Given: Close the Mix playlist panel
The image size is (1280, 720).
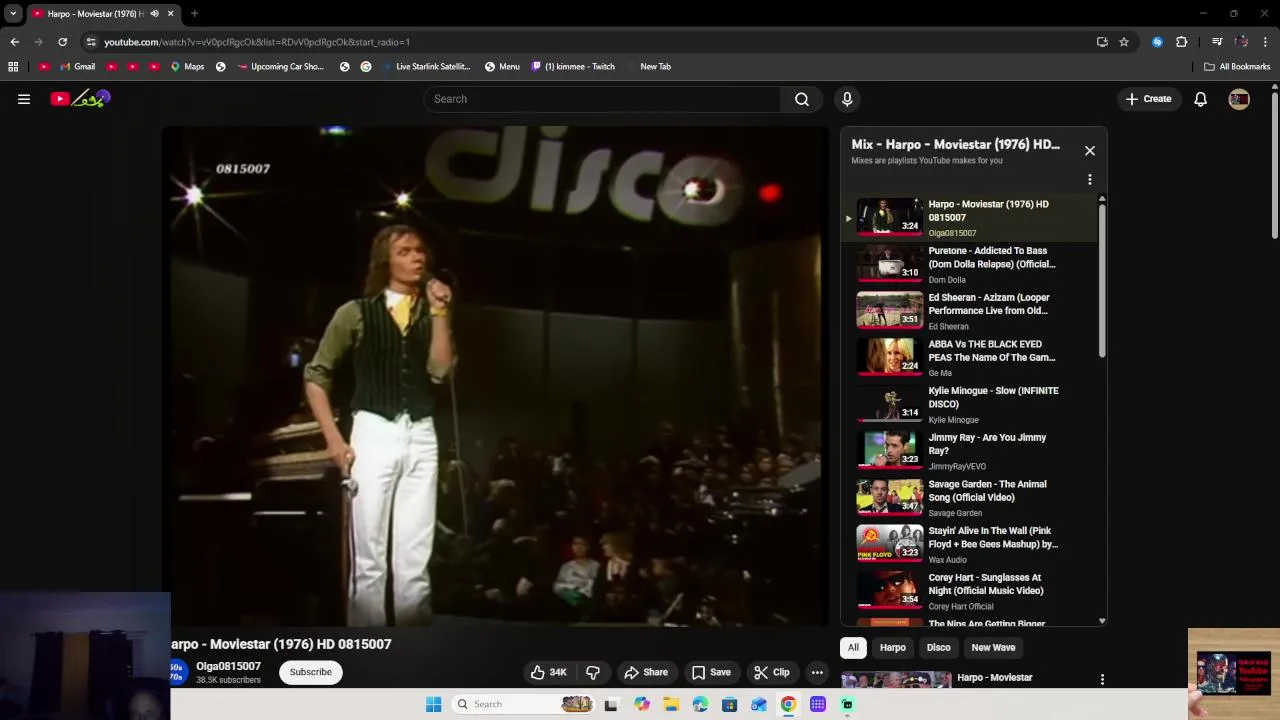Looking at the screenshot, I should (x=1090, y=151).
